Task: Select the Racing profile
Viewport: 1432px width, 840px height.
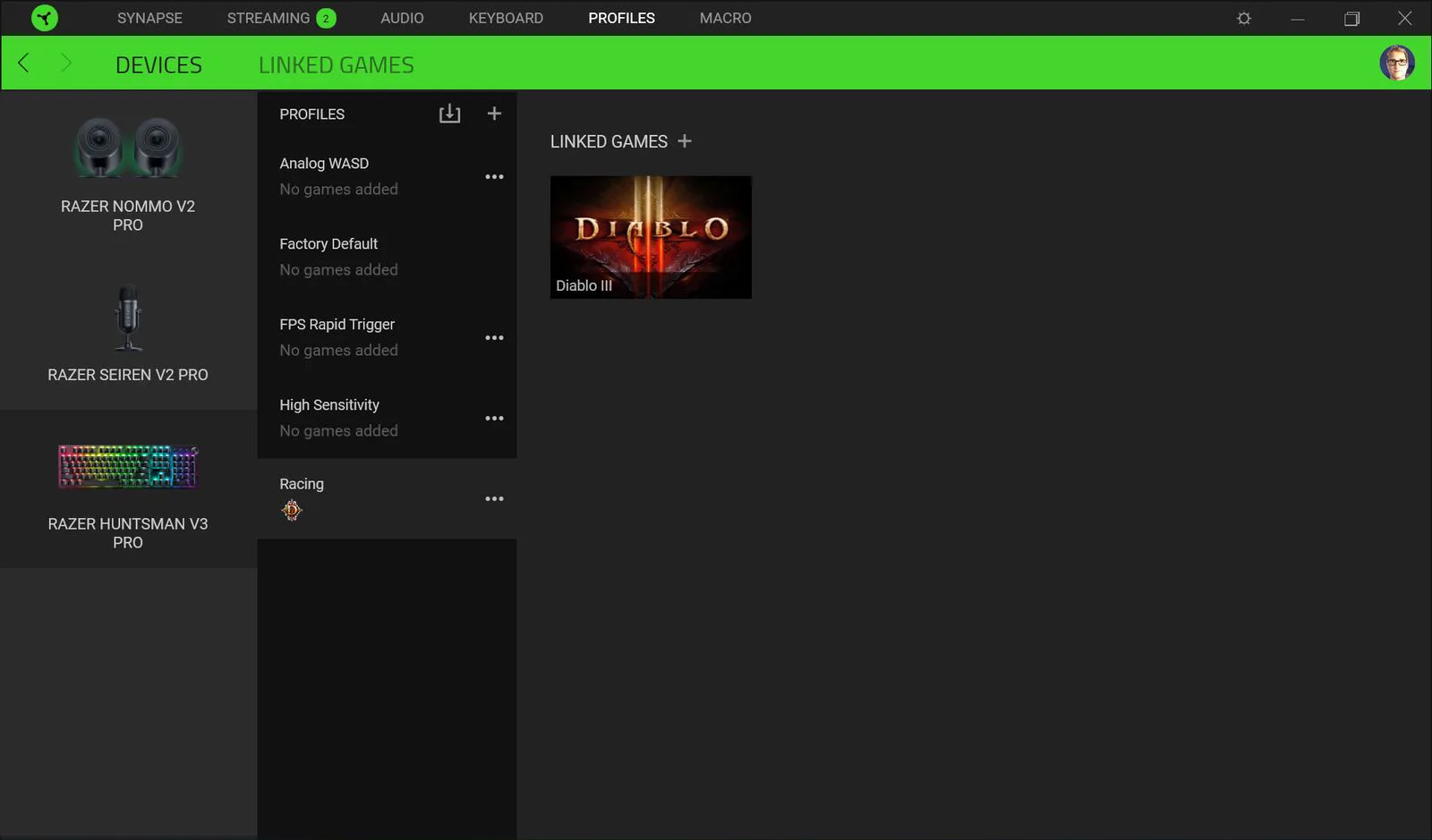Action: pos(387,498)
